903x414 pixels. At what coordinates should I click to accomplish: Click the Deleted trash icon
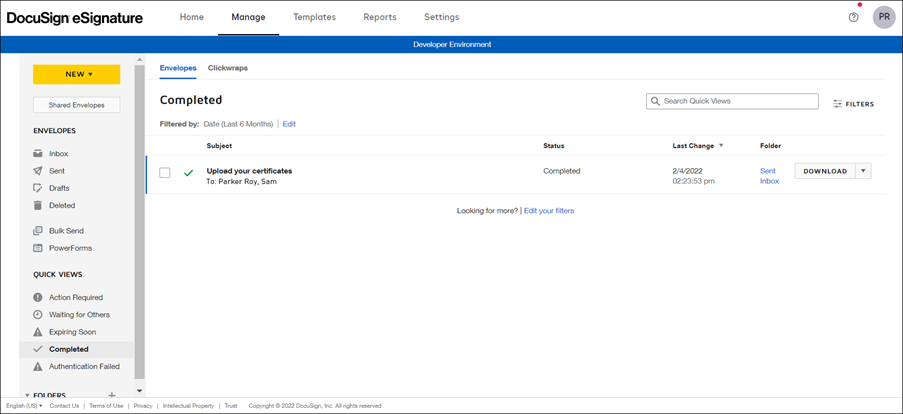click(38, 205)
